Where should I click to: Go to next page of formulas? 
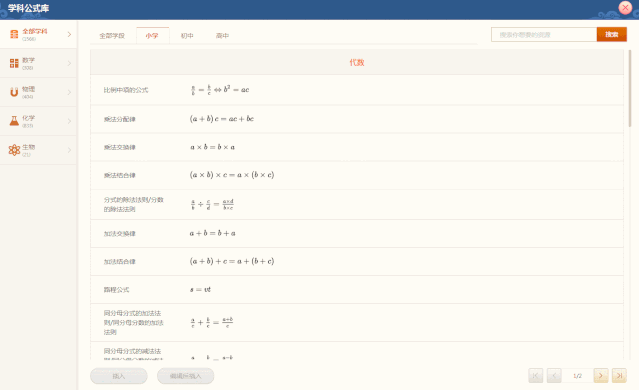click(x=601, y=375)
